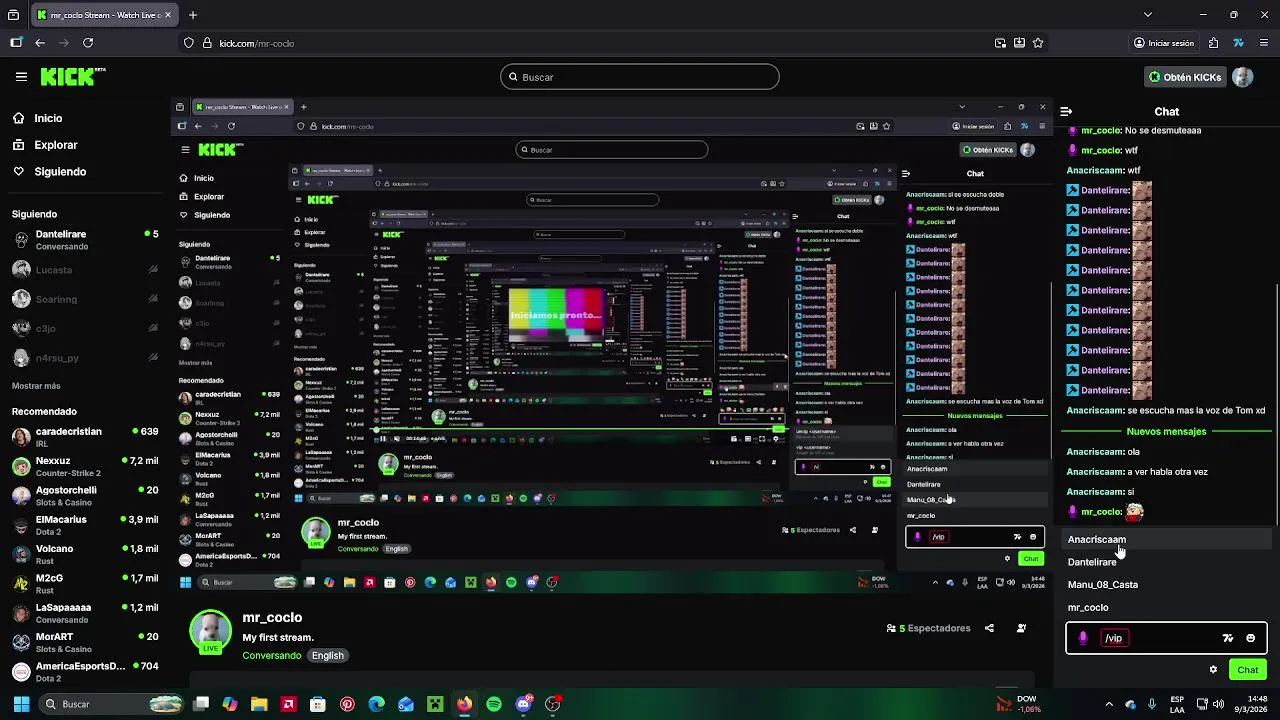Collapse the chat panel icon

tap(1066, 112)
